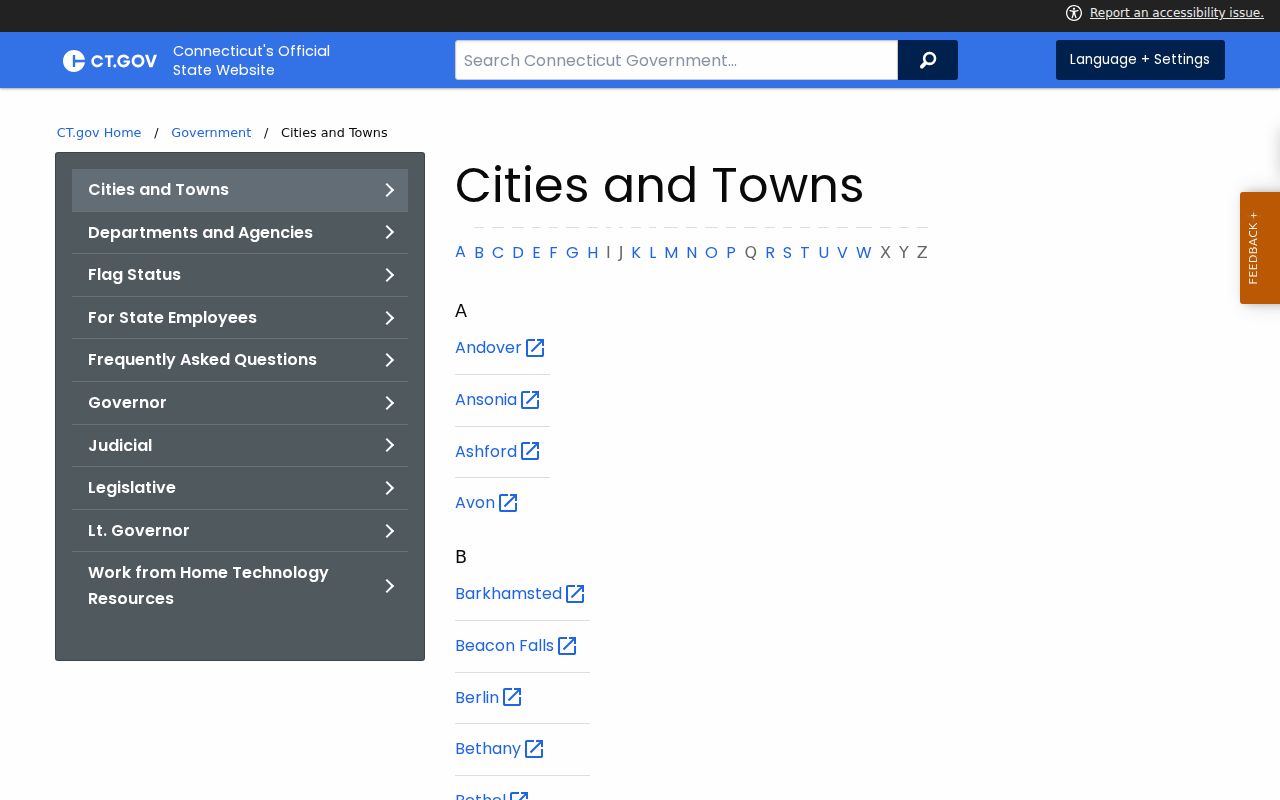Jump to letter M in index
Screen dimensions: 1280x800
point(671,253)
